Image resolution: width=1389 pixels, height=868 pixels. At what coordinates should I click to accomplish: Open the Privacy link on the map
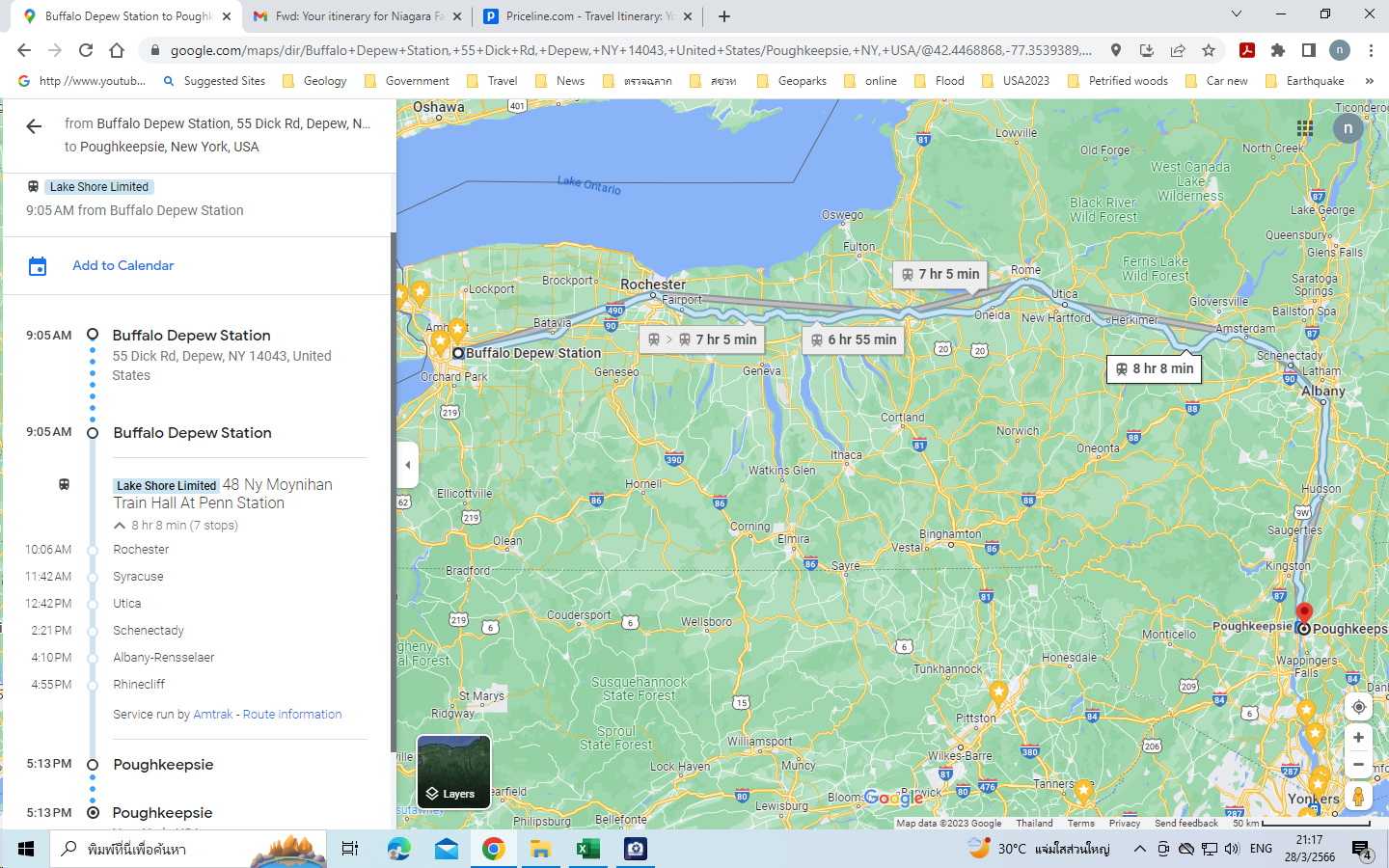point(1125,824)
